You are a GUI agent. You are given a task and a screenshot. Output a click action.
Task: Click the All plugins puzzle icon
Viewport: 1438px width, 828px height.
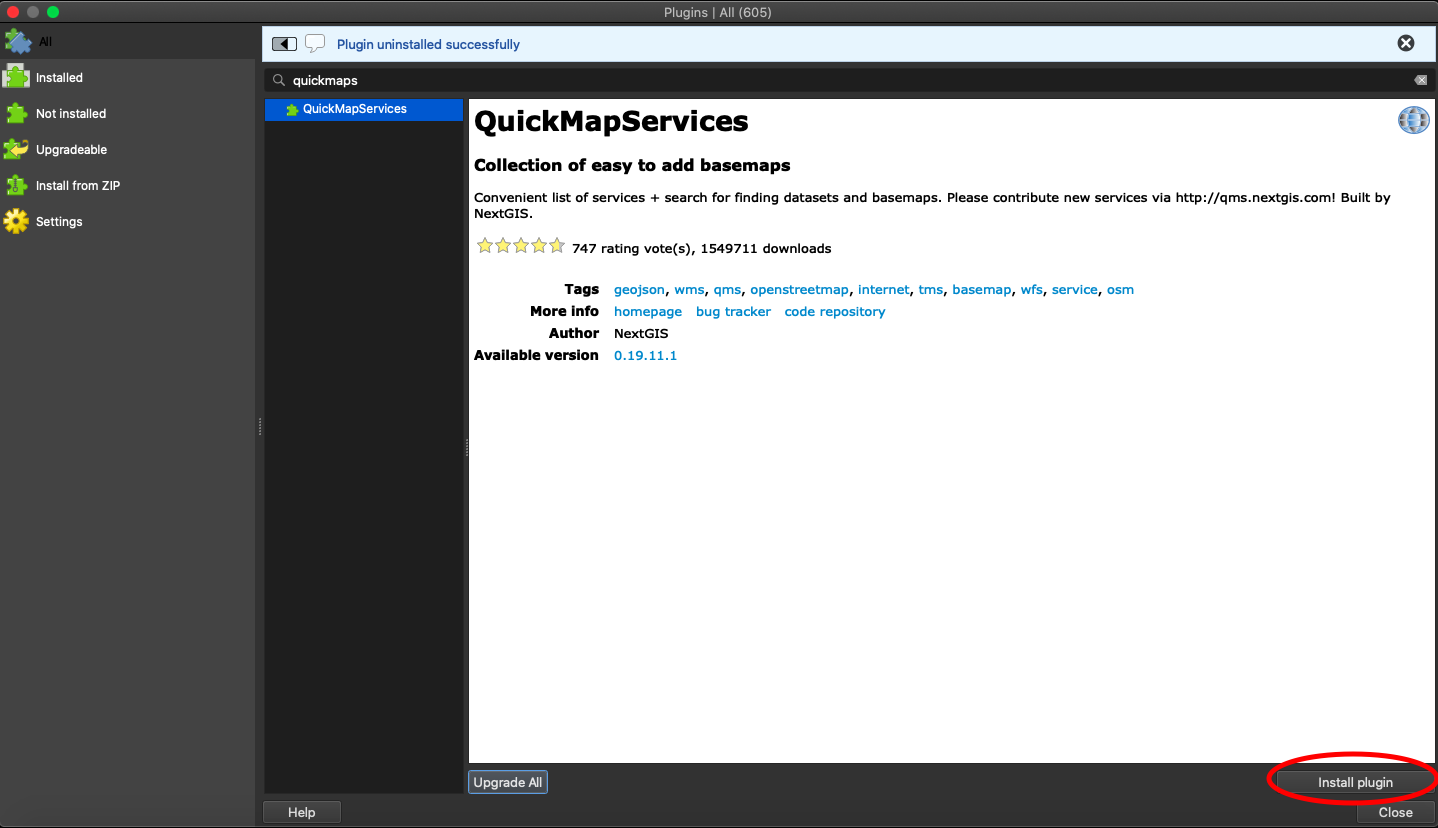pos(18,42)
